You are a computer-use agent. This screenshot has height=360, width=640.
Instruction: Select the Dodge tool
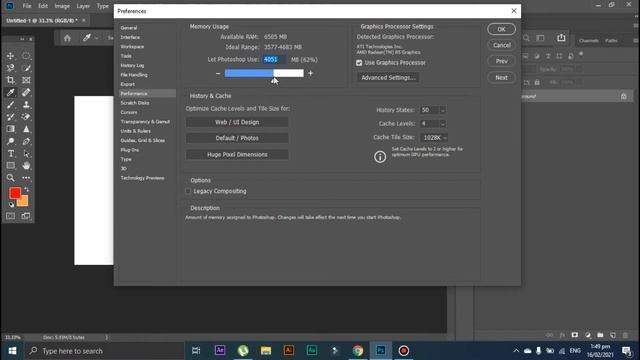(11, 141)
